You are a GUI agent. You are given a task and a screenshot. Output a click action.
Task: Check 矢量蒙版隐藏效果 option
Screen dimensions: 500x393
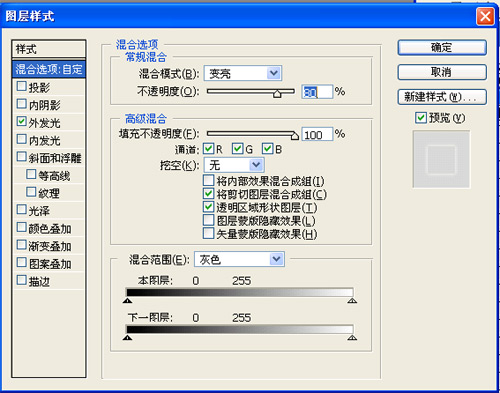[209, 233]
